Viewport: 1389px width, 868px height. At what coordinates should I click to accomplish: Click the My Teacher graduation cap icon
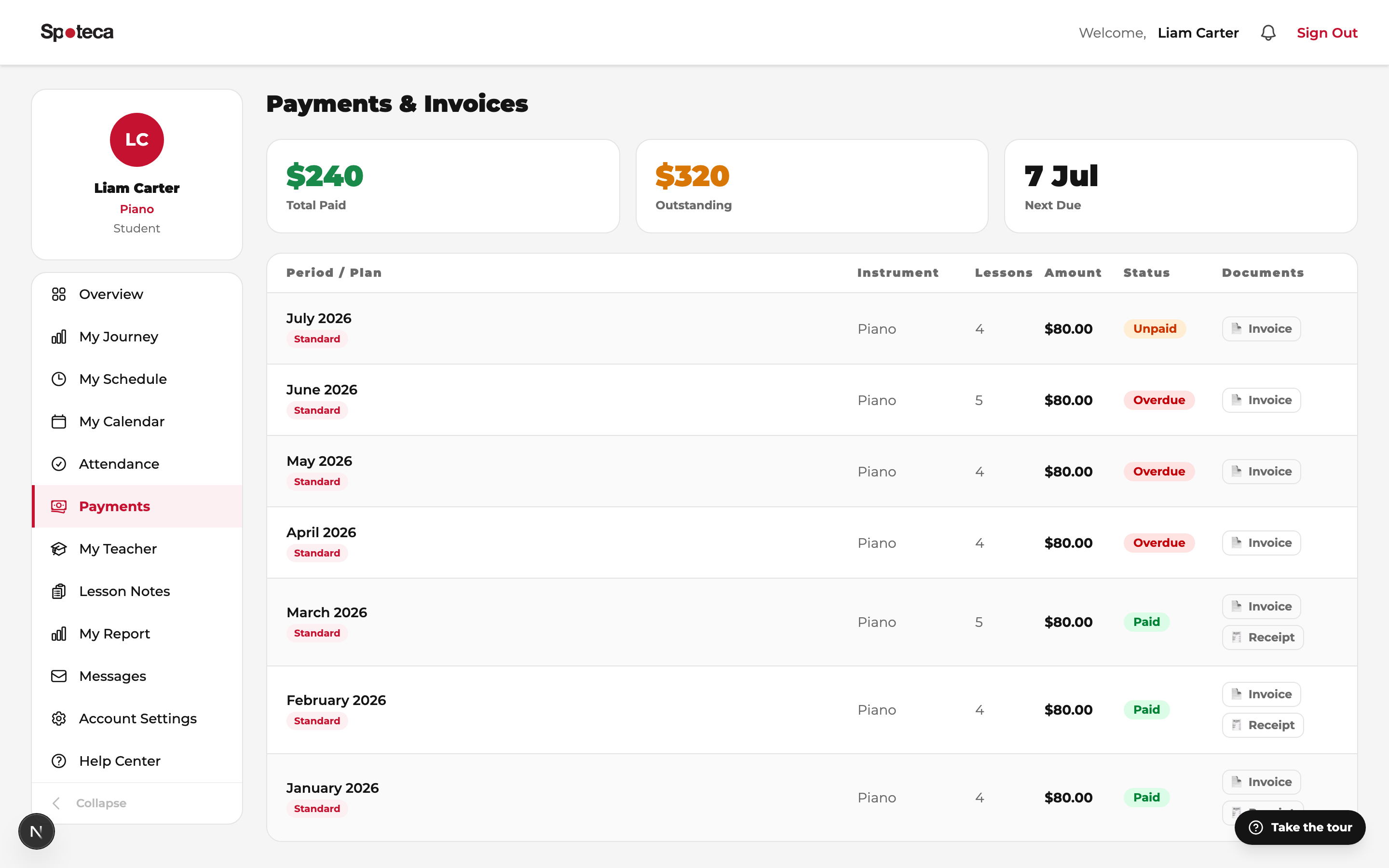pos(58,549)
